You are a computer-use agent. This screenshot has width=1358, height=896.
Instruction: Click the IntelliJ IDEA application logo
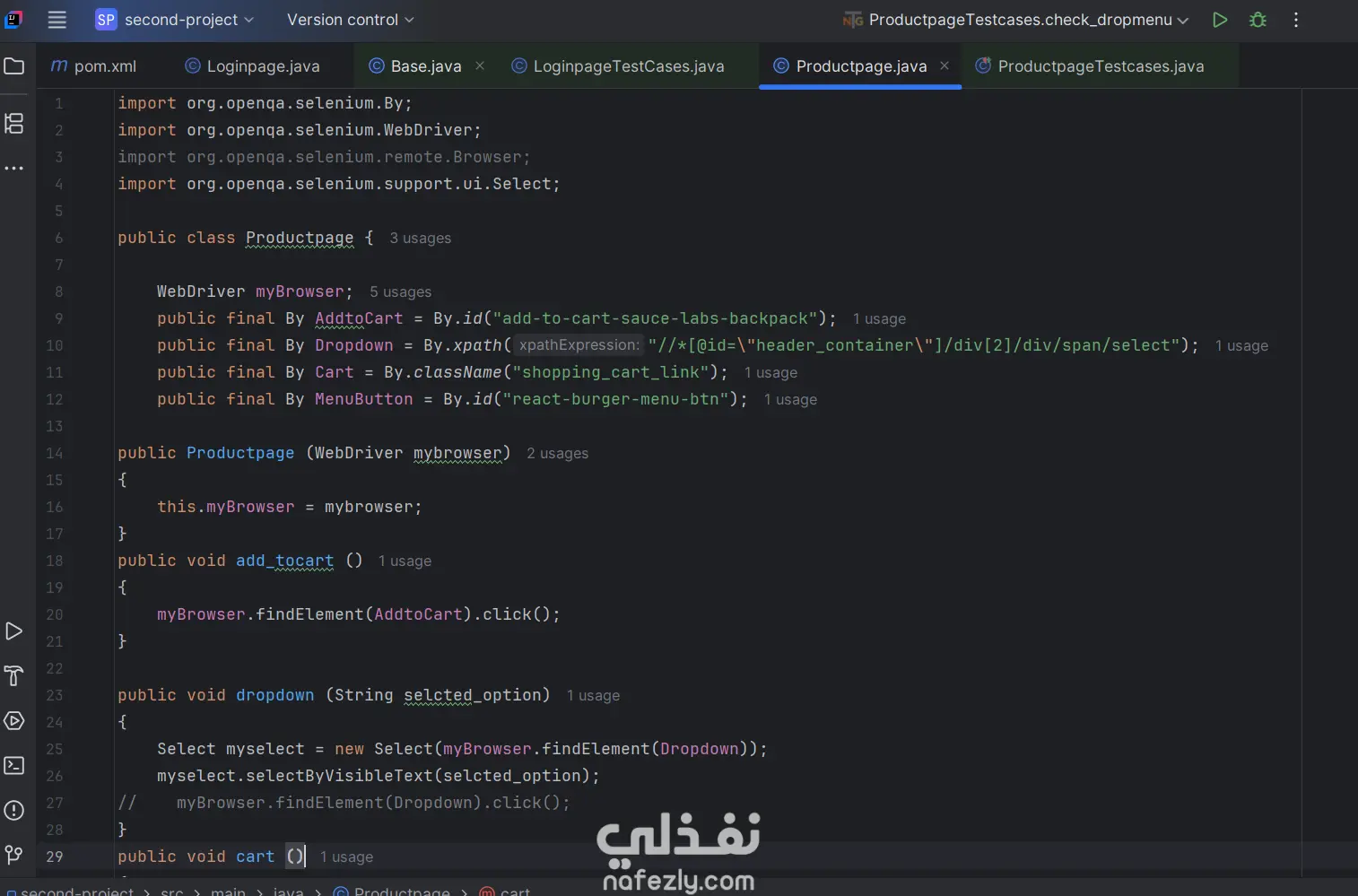[x=13, y=20]
